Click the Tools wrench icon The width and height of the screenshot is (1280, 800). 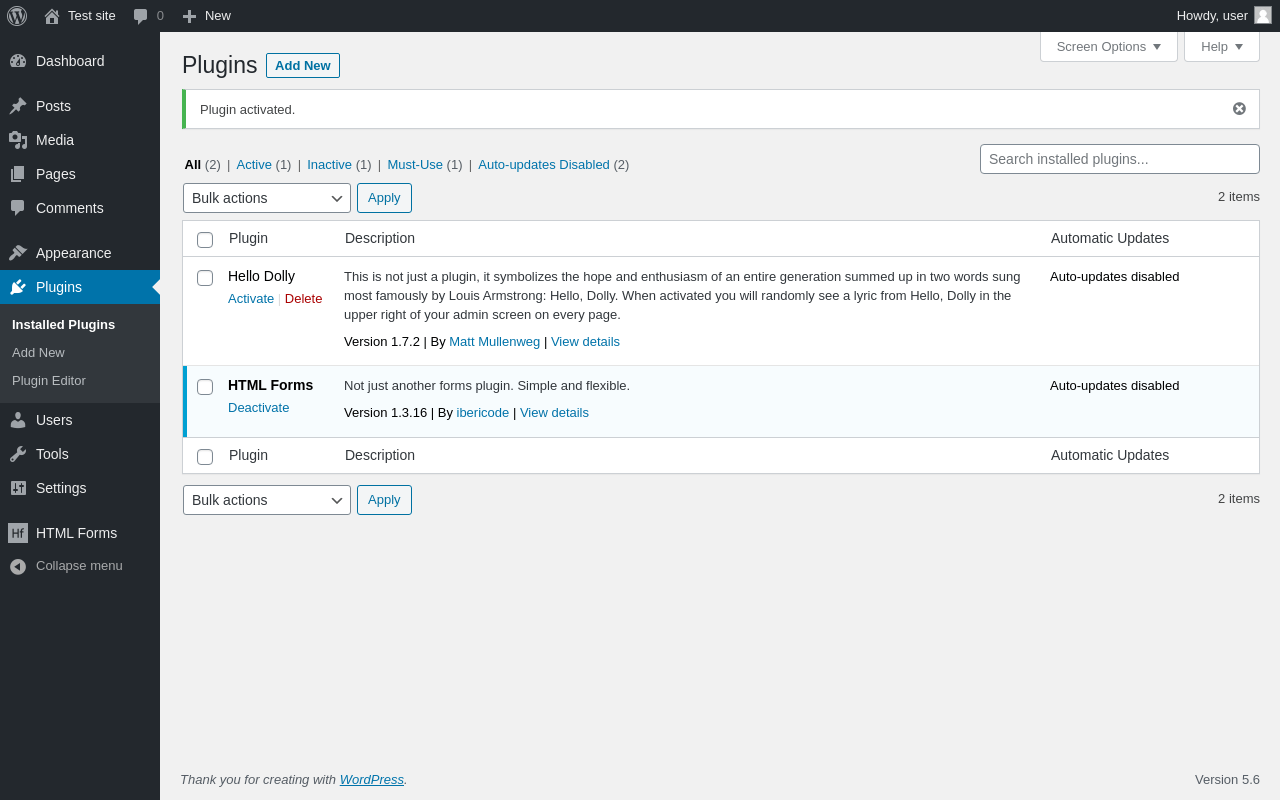pyautogui.click(x=18, y=454)
